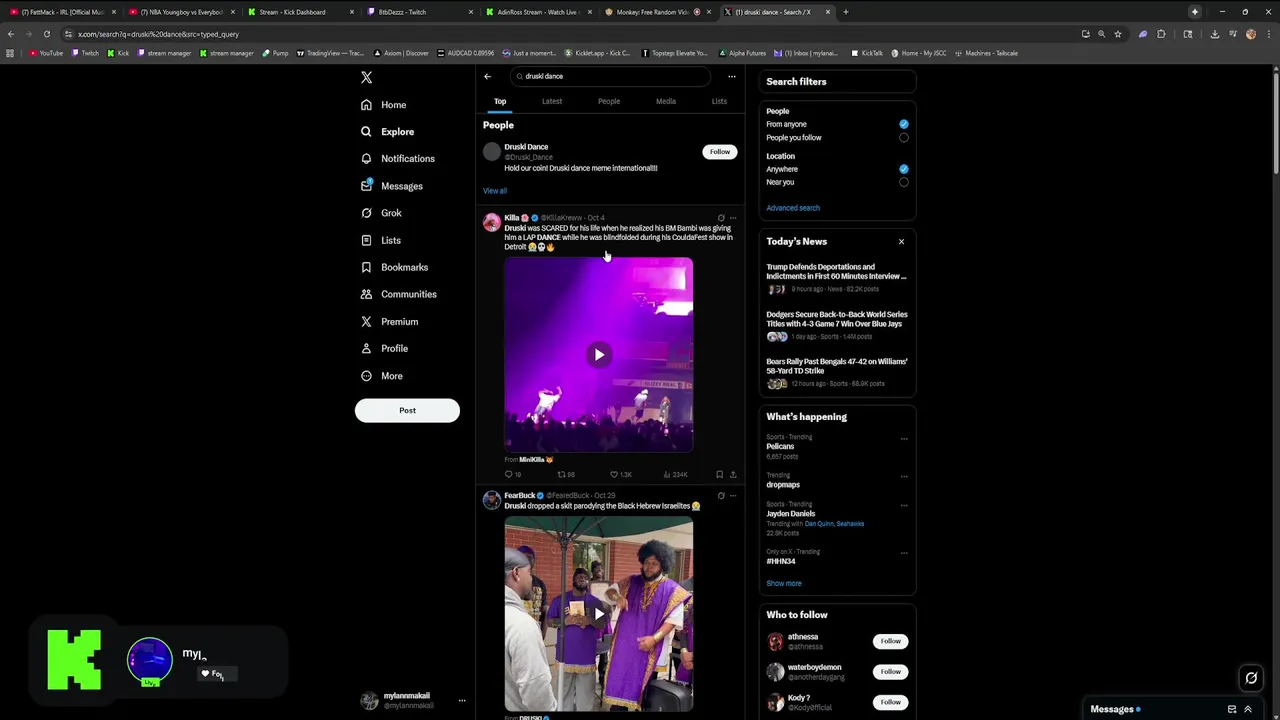Open Notifications in the X sidebar
This screenshot has width=1280, height=720.
point(398,159)
